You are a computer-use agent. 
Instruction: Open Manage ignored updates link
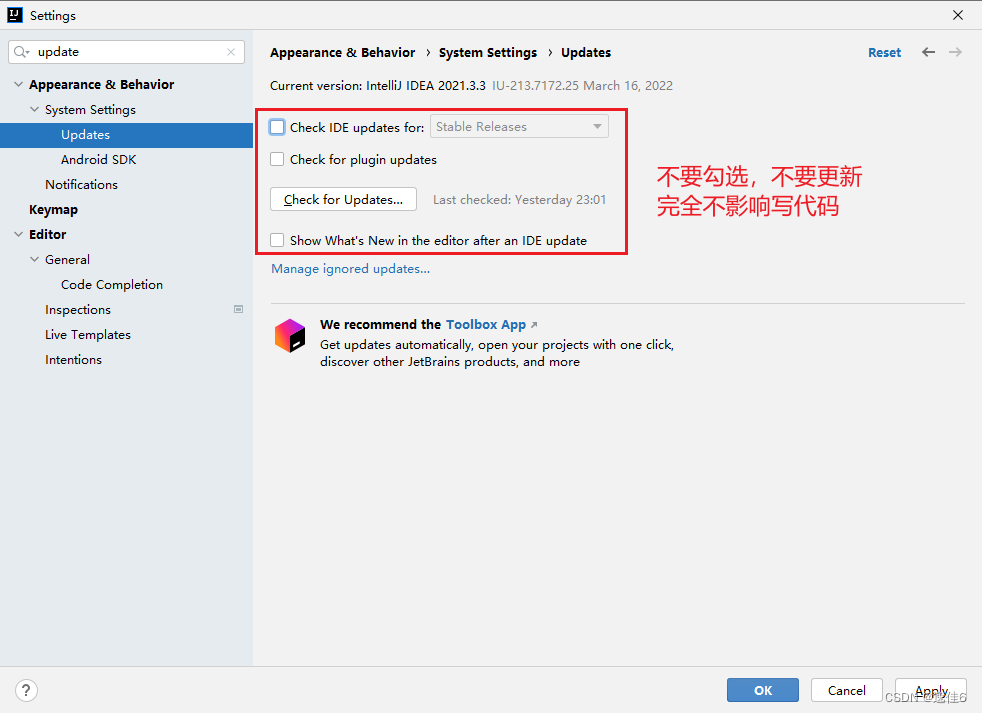coord(350,269)
